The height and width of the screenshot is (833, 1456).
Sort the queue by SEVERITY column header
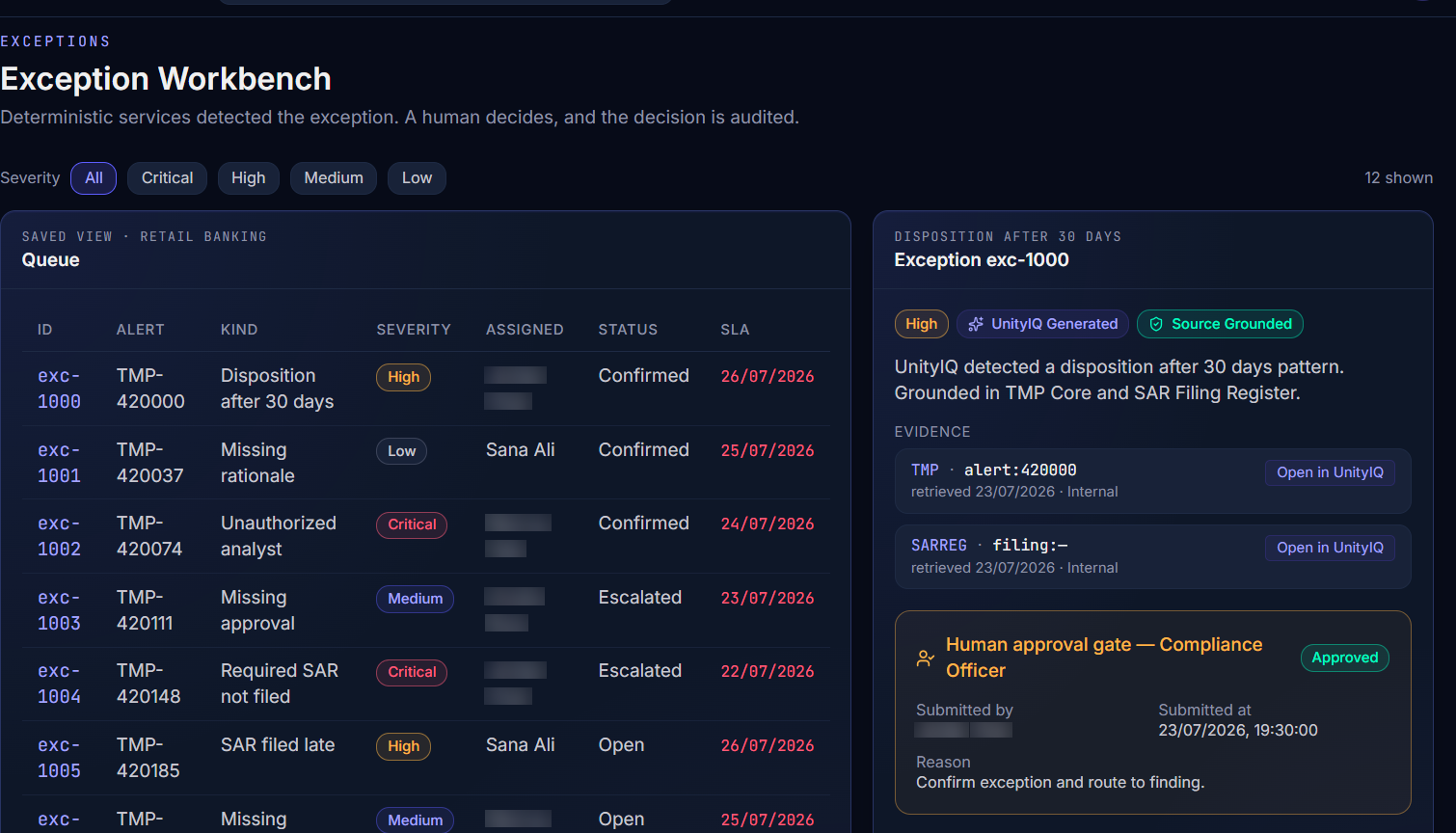click(x=414, y=330)
